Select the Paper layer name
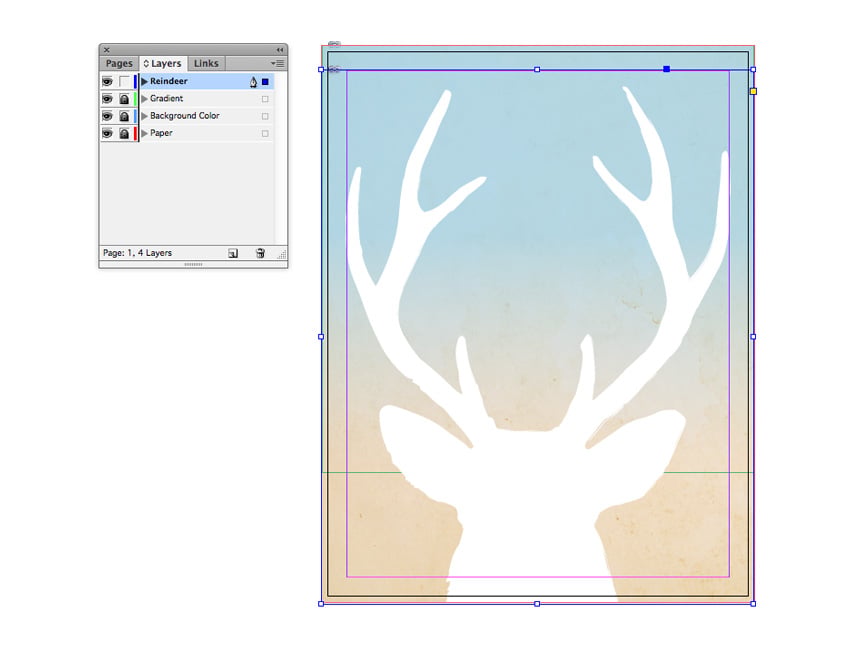 click(x=161, y=133)
